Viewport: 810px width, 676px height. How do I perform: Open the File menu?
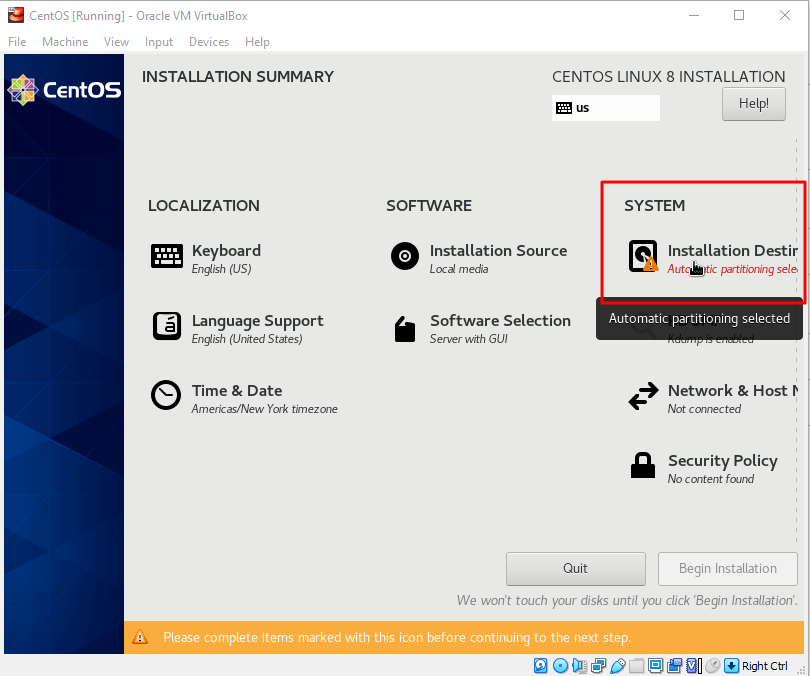click(x=17, y=42)
